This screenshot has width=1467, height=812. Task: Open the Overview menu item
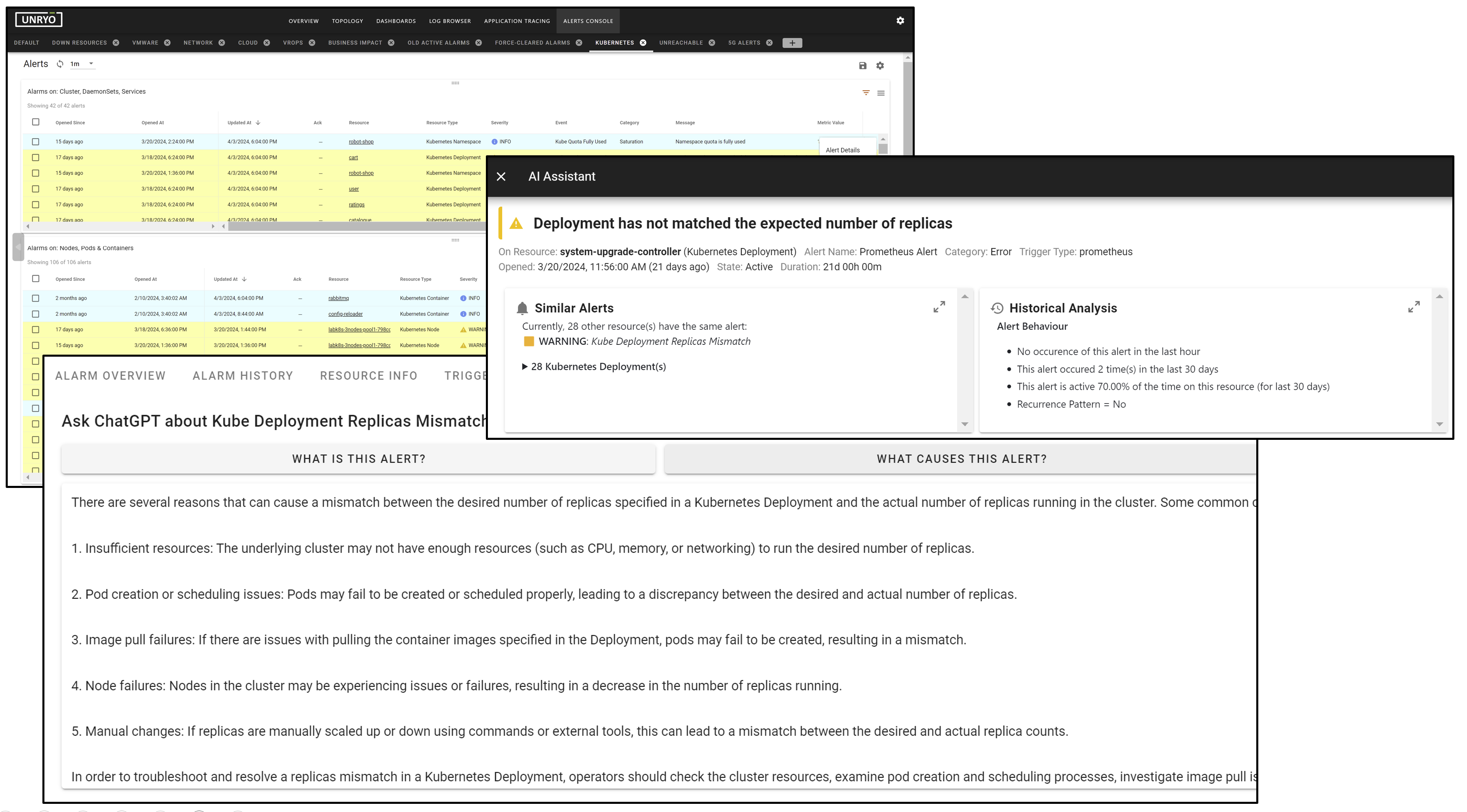point(304,21)
